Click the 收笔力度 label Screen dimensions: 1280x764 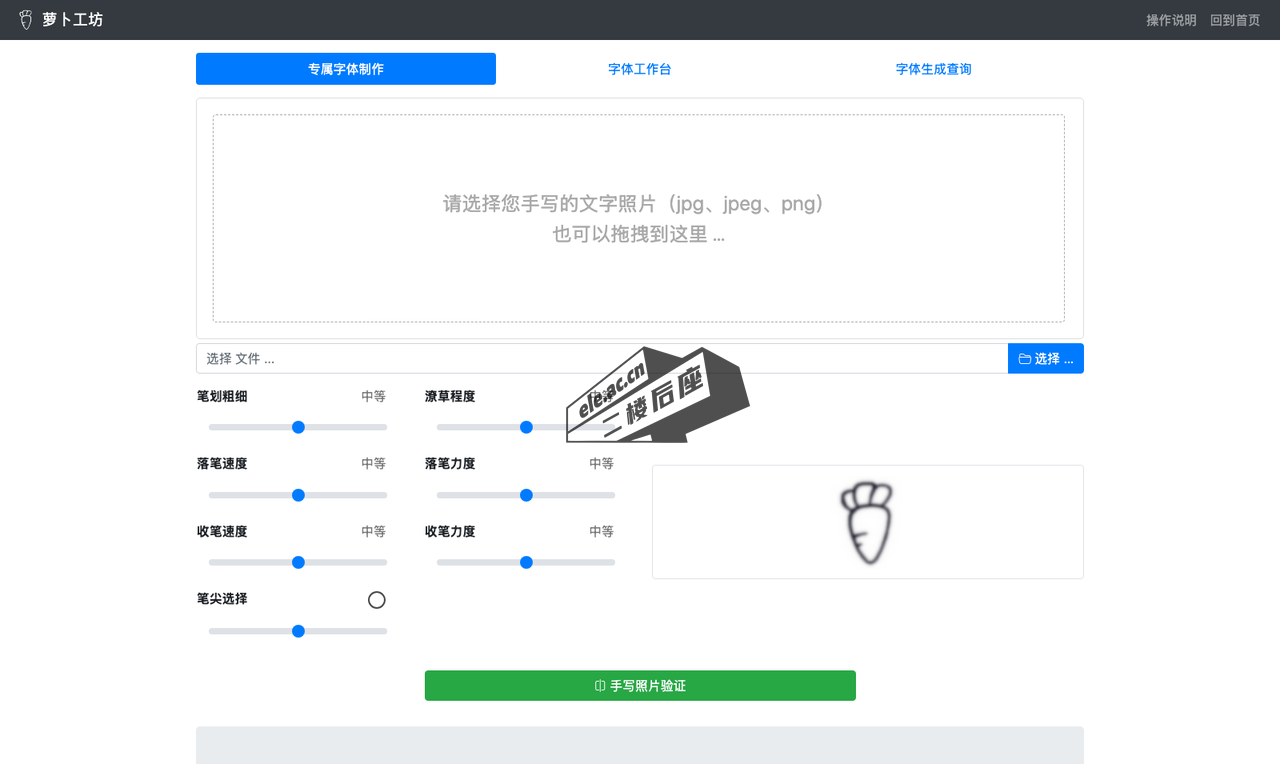click(450, 532)
